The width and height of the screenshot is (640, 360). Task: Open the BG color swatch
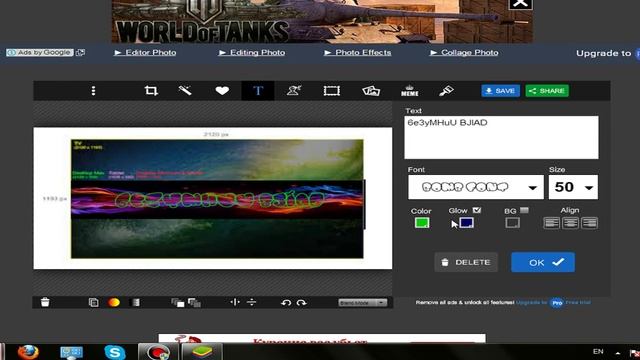click(x=513, y=223)
